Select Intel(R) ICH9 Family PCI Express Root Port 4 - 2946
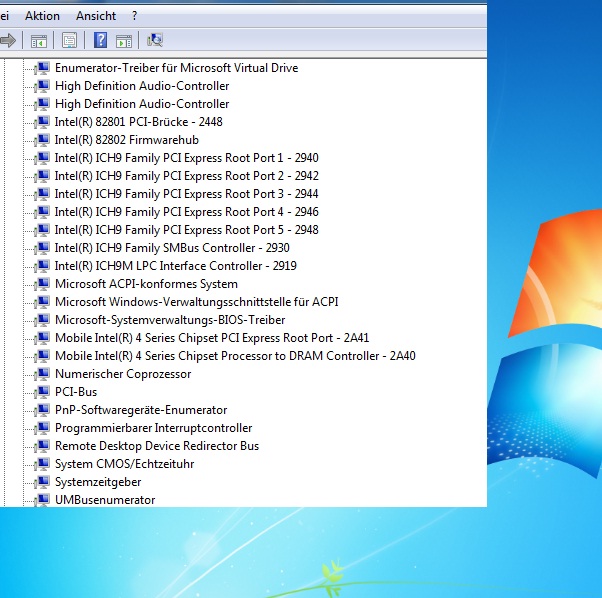 pyautogui.click(x=187, y=212)
